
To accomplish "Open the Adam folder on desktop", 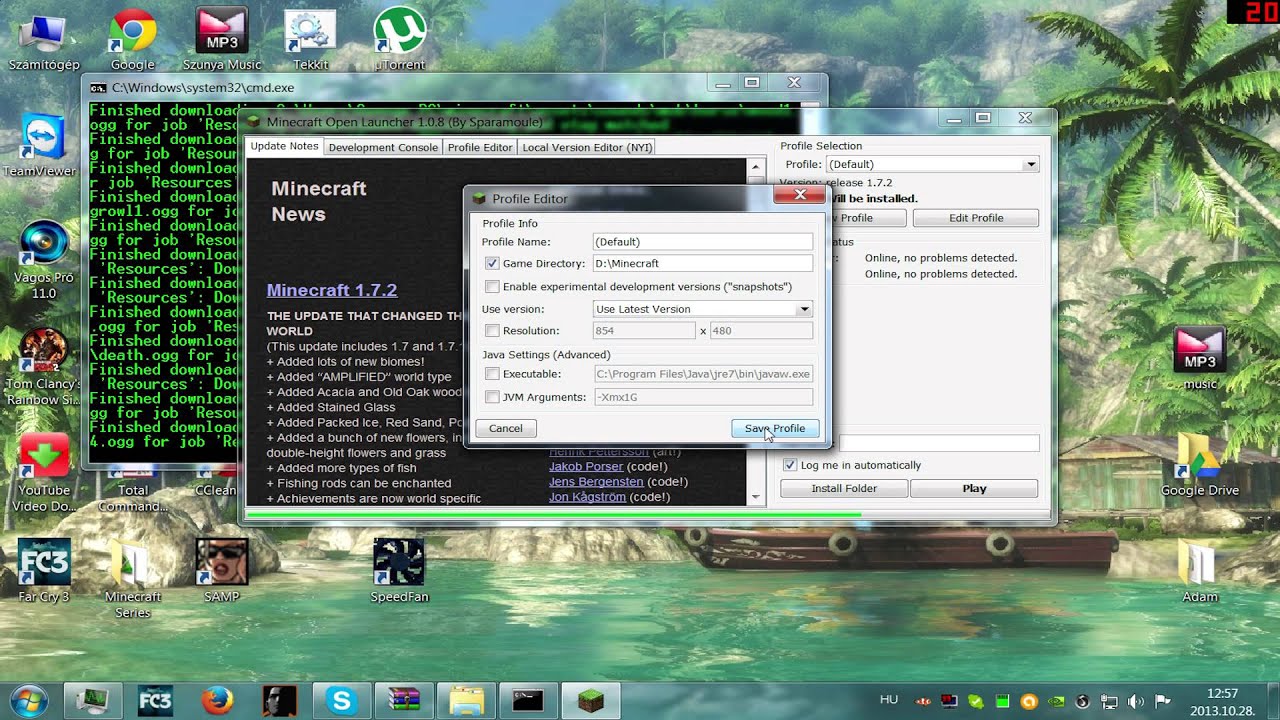I will [1200, 572].
